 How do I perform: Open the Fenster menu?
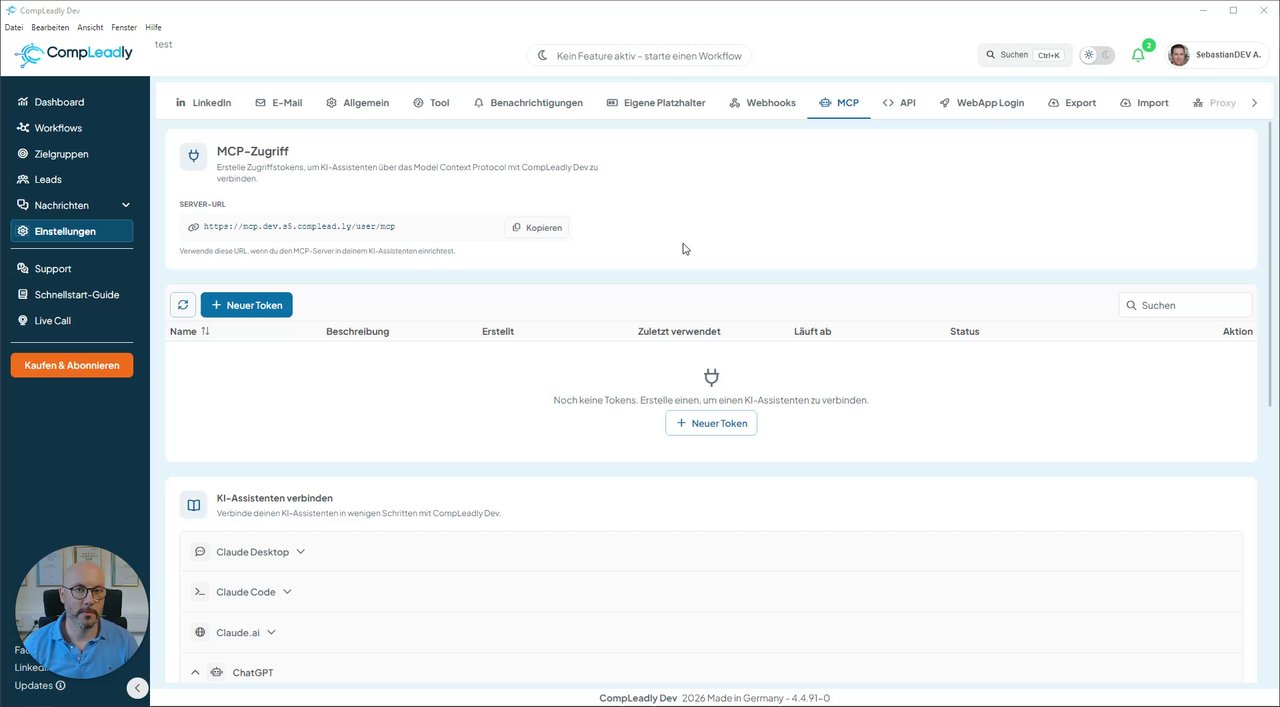click(x=124, y=27)
